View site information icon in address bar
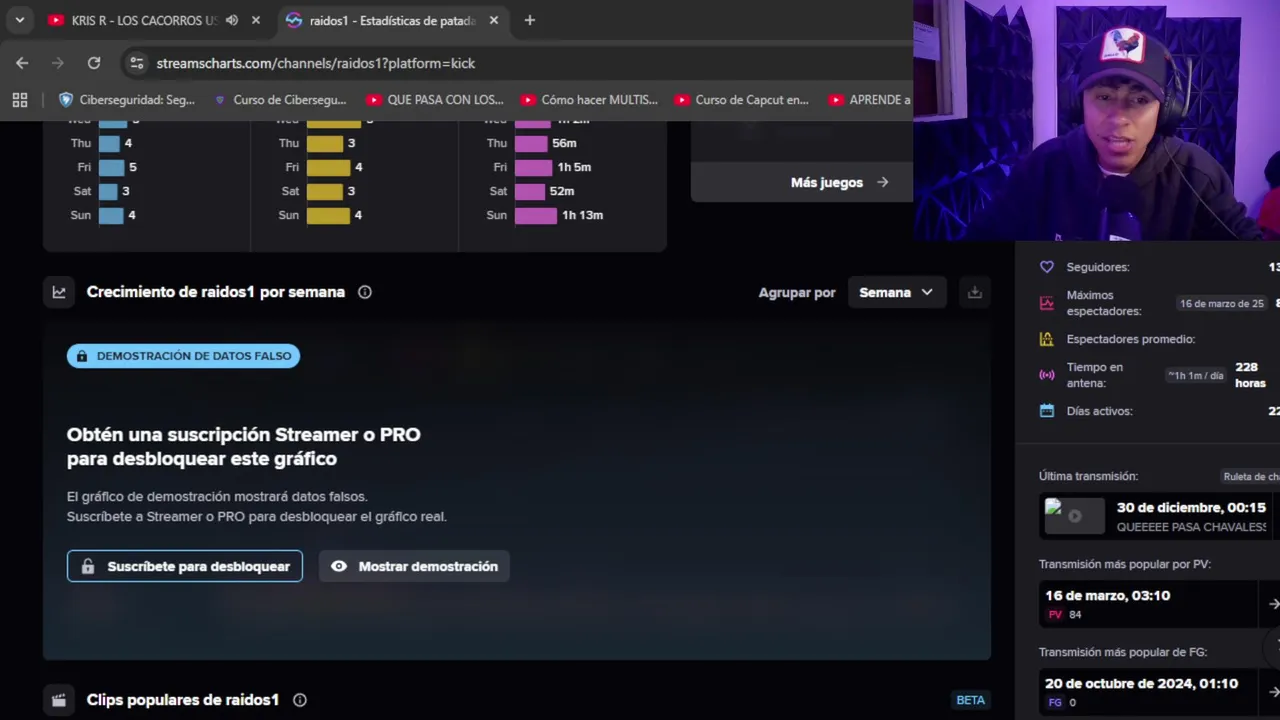The image size is (1280, 720). pos(137,63)
